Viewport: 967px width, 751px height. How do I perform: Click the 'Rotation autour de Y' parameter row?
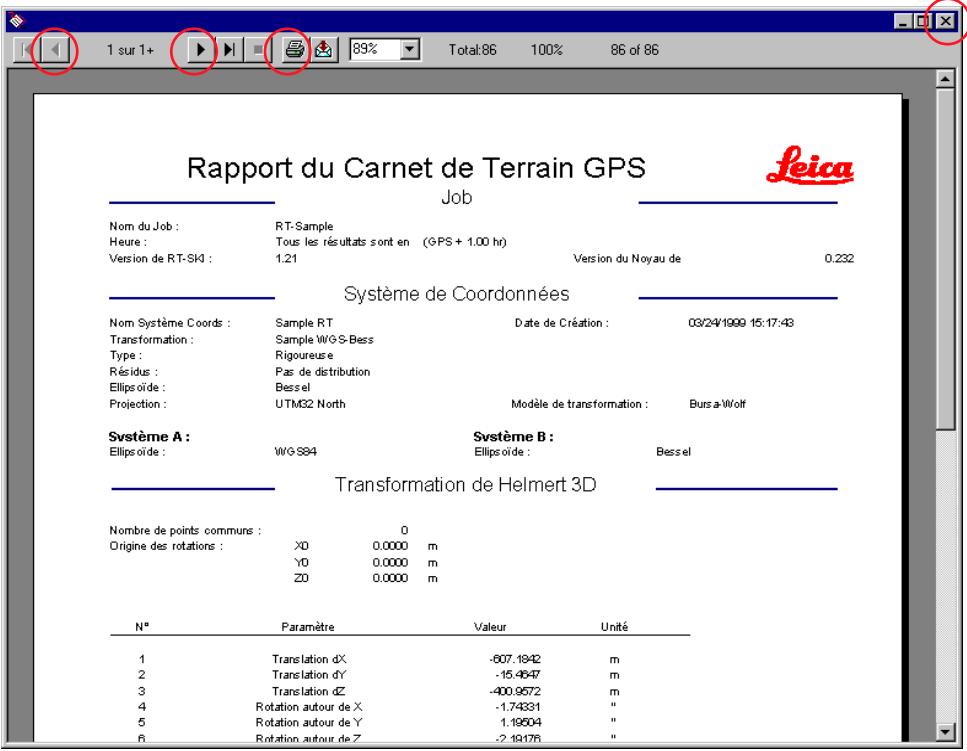tap(400, 723)
